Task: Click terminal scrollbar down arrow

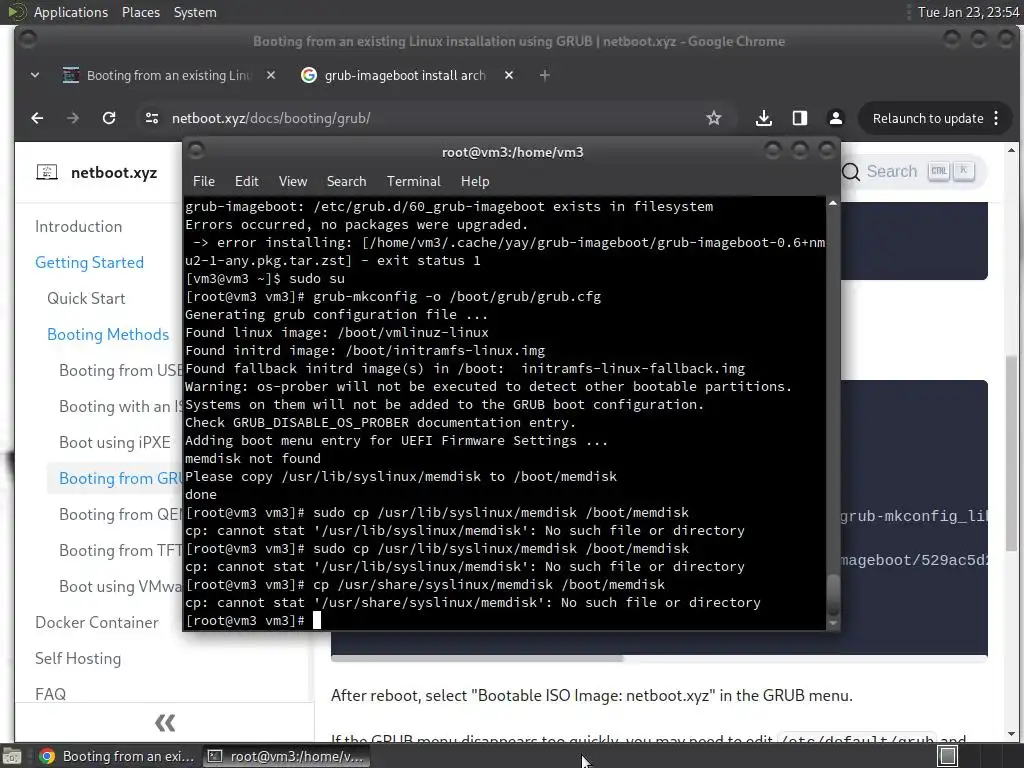Action: [x=833, y=623]
